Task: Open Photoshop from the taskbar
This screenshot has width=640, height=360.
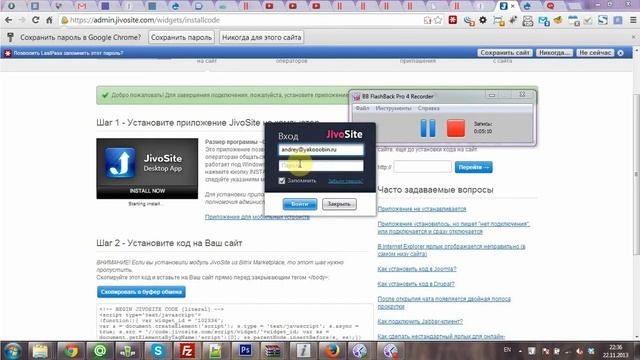Action: pos(245,351)
